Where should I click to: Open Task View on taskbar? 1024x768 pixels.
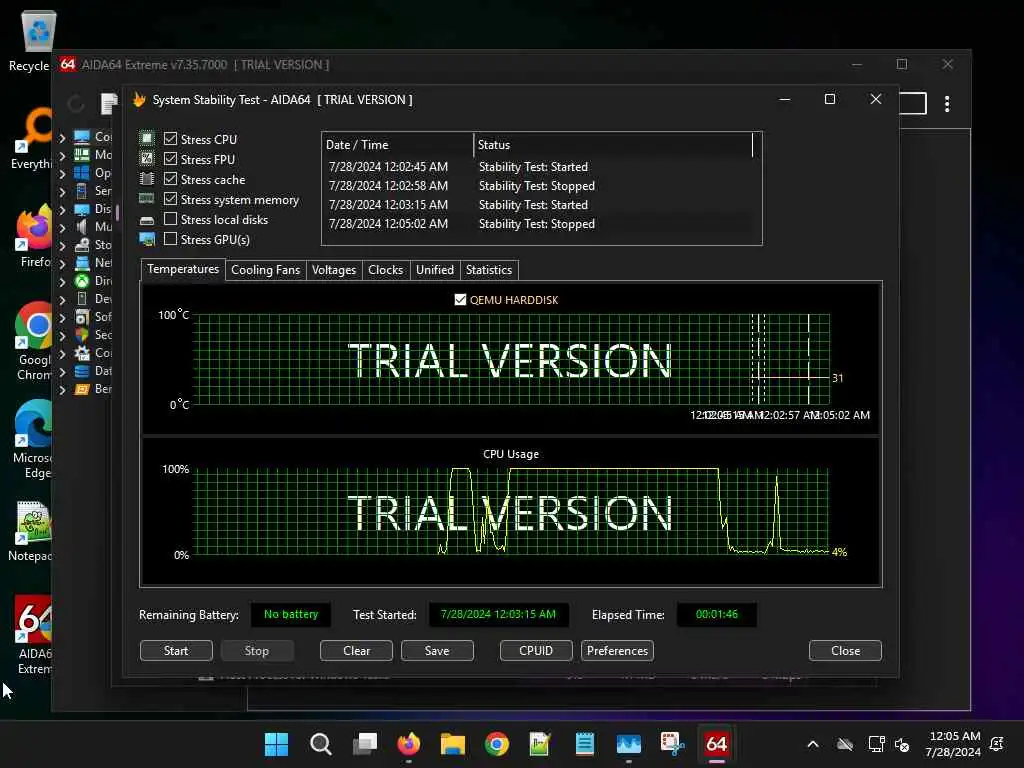pyautogui.click(x=365, y=744)
